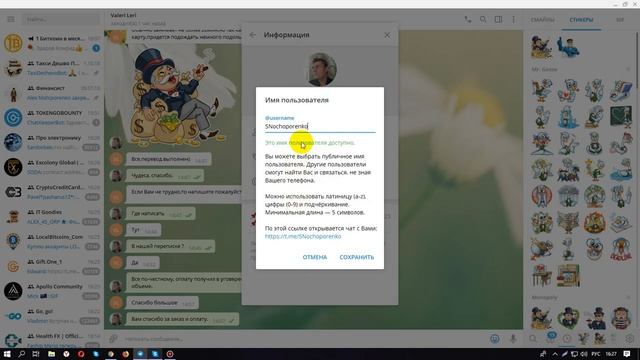The width and height of the screenshot is (640, 360).
Task: Switch to the СТИКЕРЫ tab
Action: [581, 20]
